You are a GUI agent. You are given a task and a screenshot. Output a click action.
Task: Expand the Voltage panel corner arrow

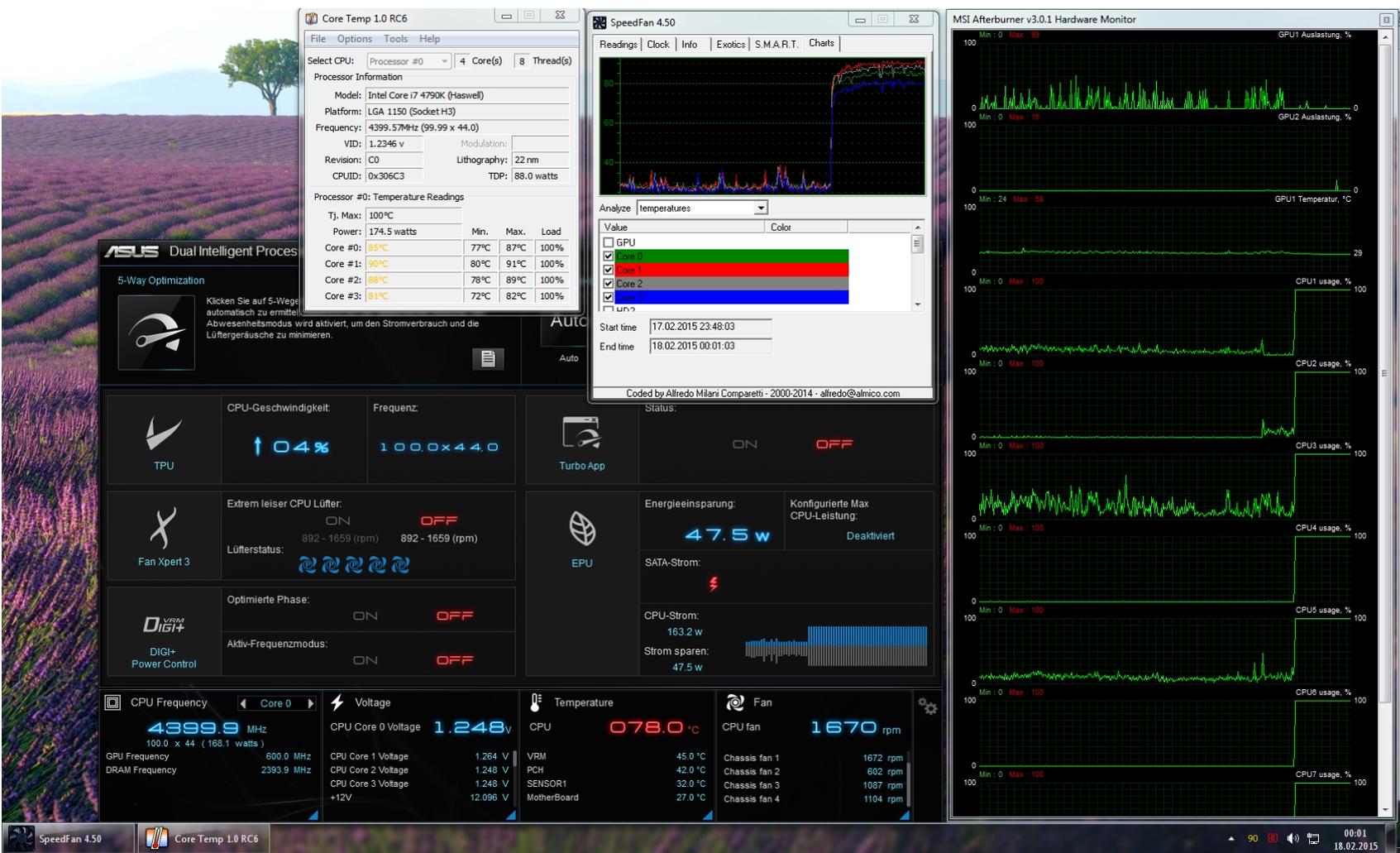510,815
